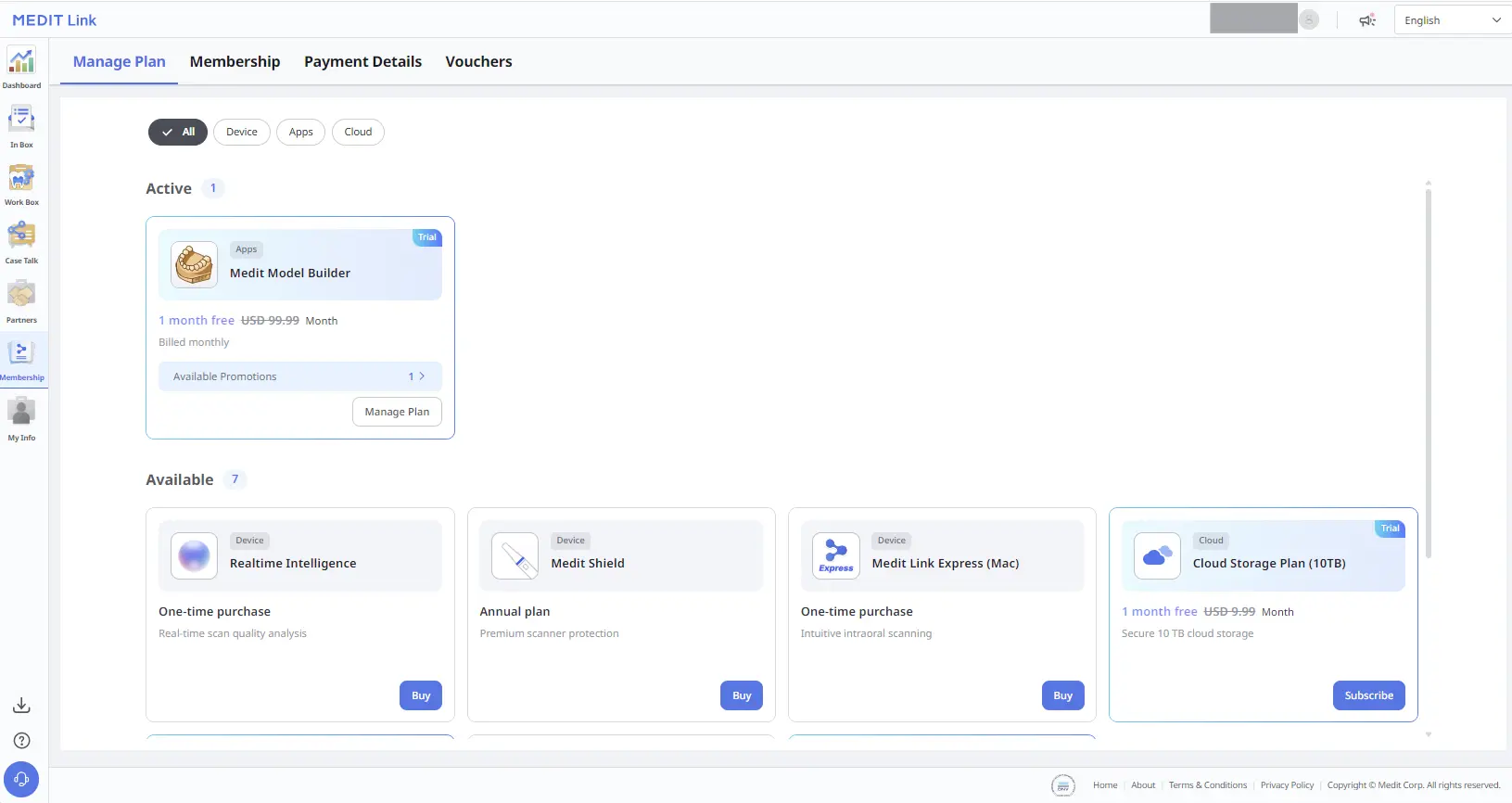Open Case Talk from the sidebar
Viewport: 1512px width, 803px height.
[21, 236]
